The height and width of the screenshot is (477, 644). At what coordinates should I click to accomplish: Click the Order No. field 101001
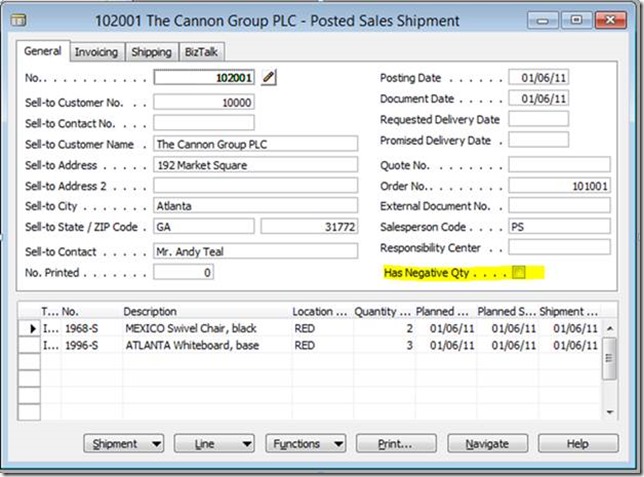pos(559,186)
